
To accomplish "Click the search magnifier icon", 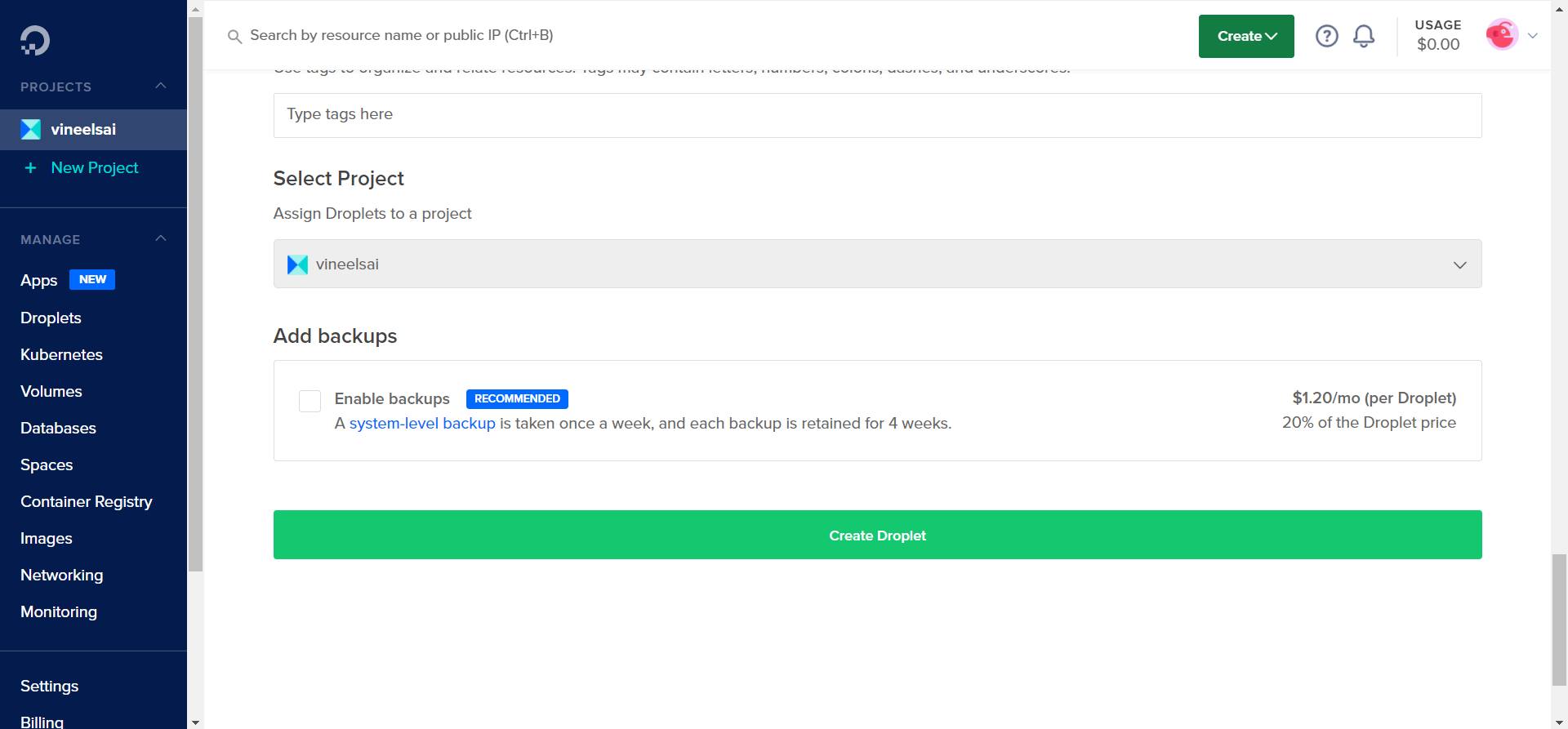I will point(234,37).
